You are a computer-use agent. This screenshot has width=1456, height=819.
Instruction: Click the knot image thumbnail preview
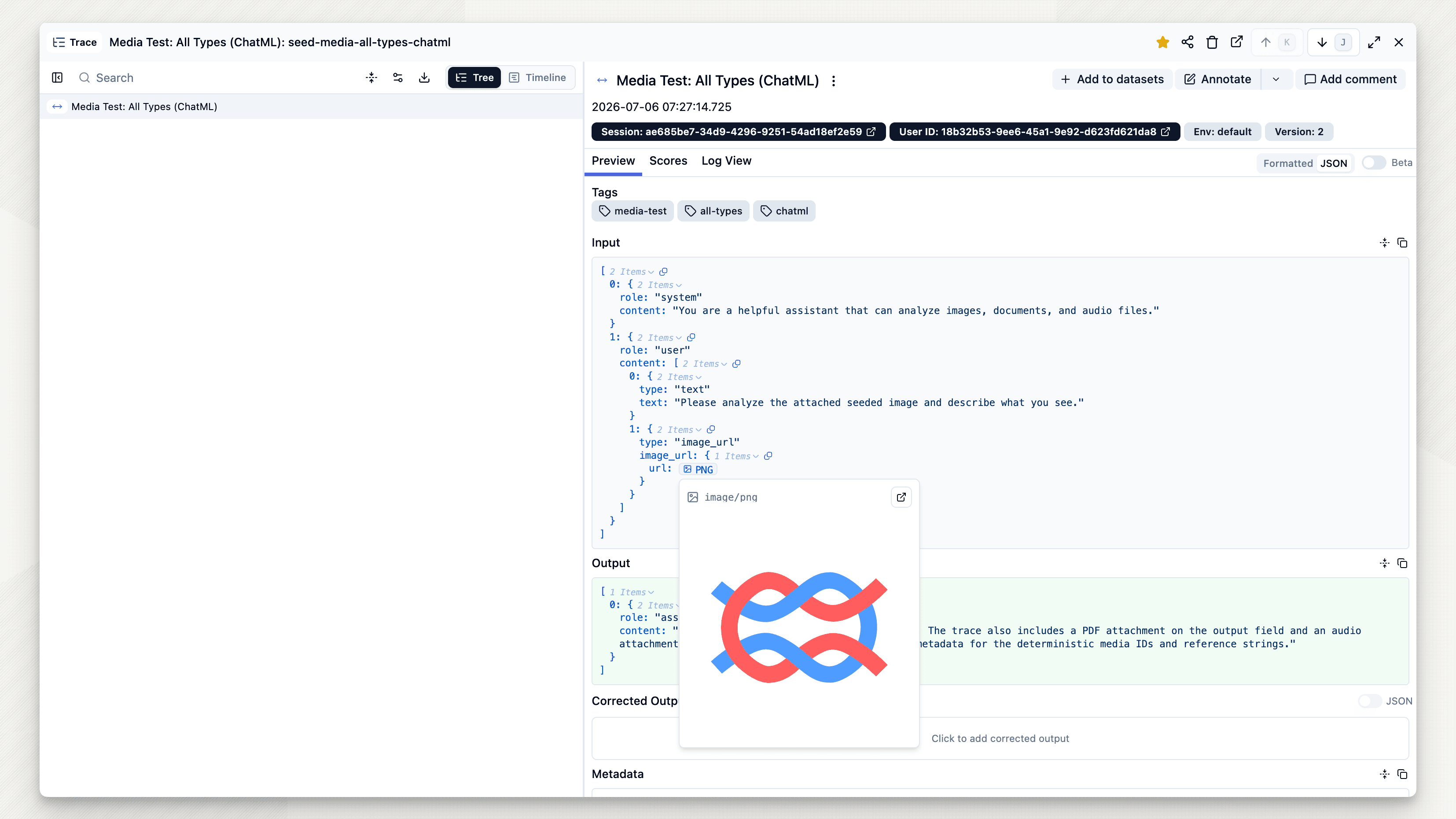pyautogui.click(x=799, y=627)
